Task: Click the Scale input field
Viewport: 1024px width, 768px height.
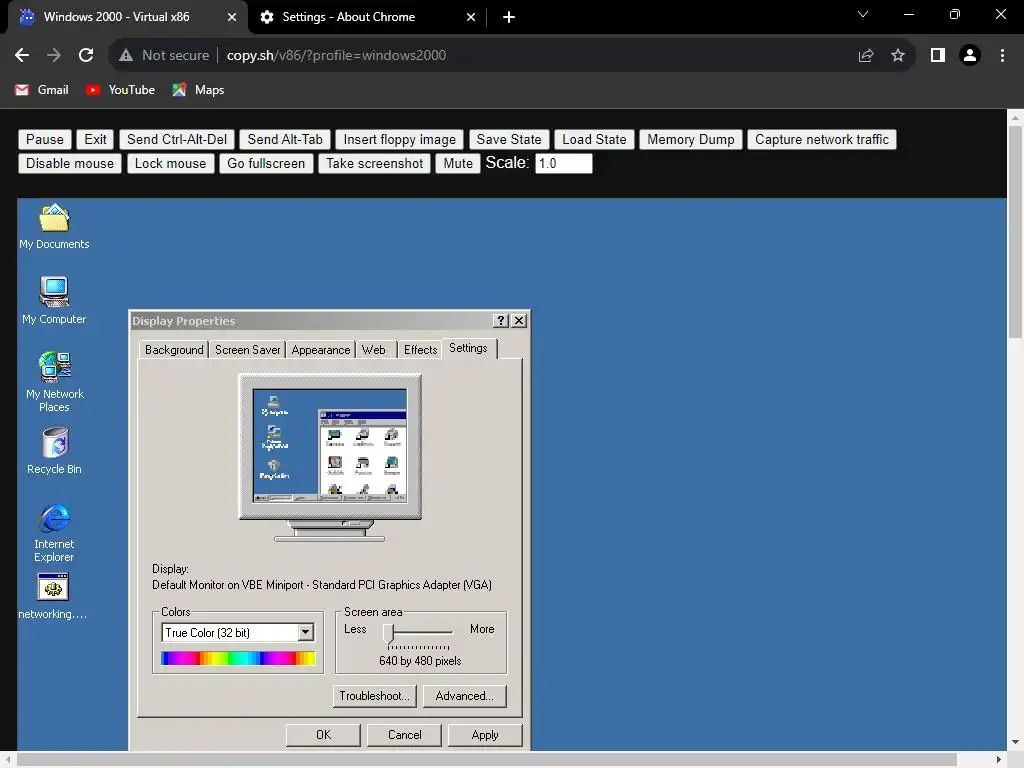Action: coord(564,163)
